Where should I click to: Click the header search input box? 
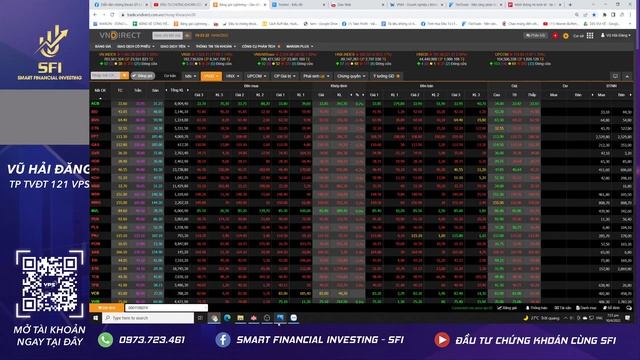point(168,36)
